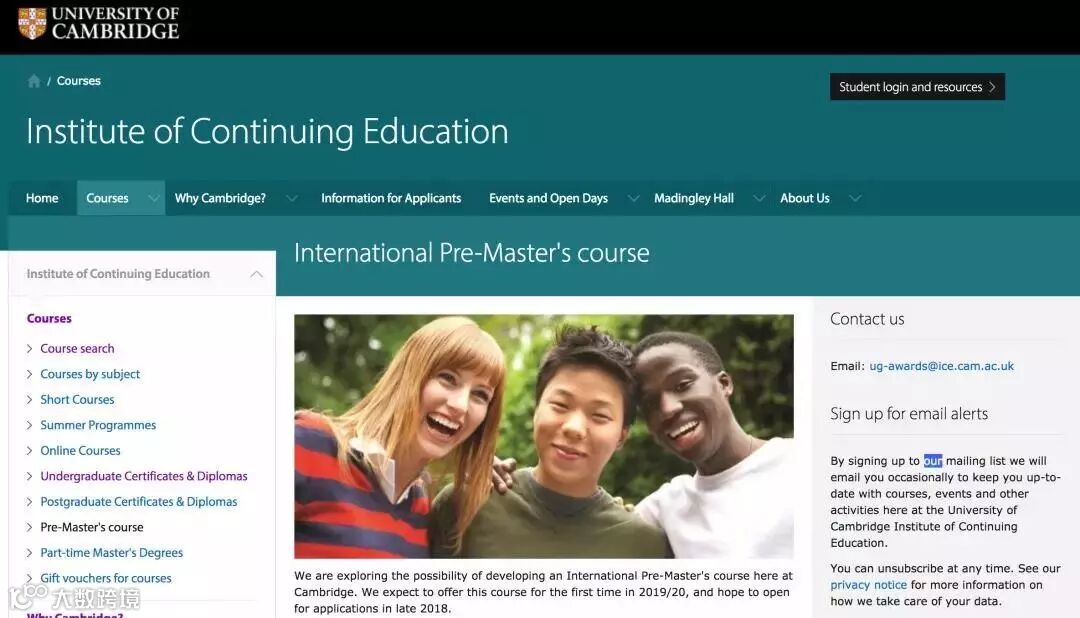Click arrow beside Pre-Master's course

click(29, 527)
